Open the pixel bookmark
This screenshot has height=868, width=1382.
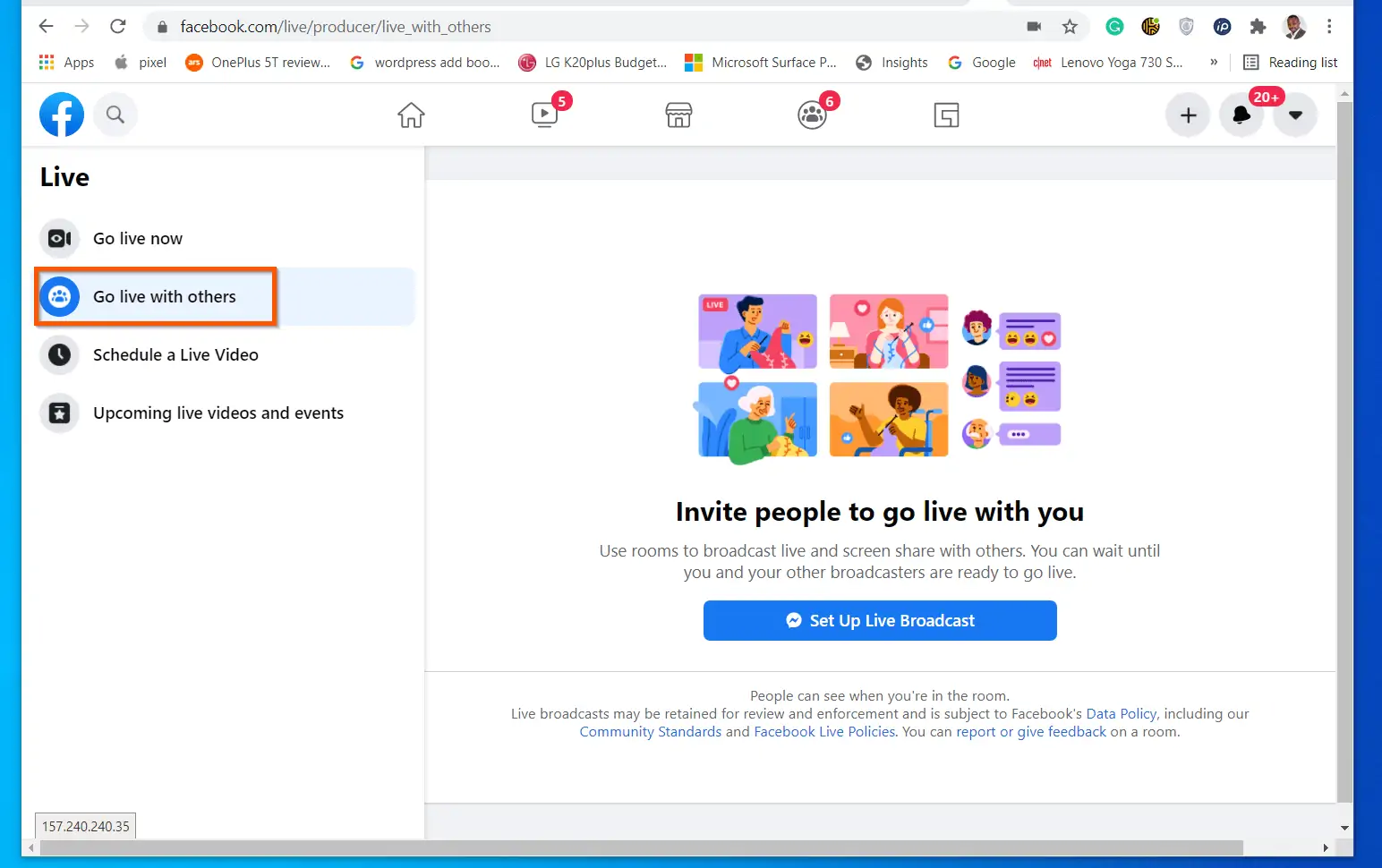point(141,62)
